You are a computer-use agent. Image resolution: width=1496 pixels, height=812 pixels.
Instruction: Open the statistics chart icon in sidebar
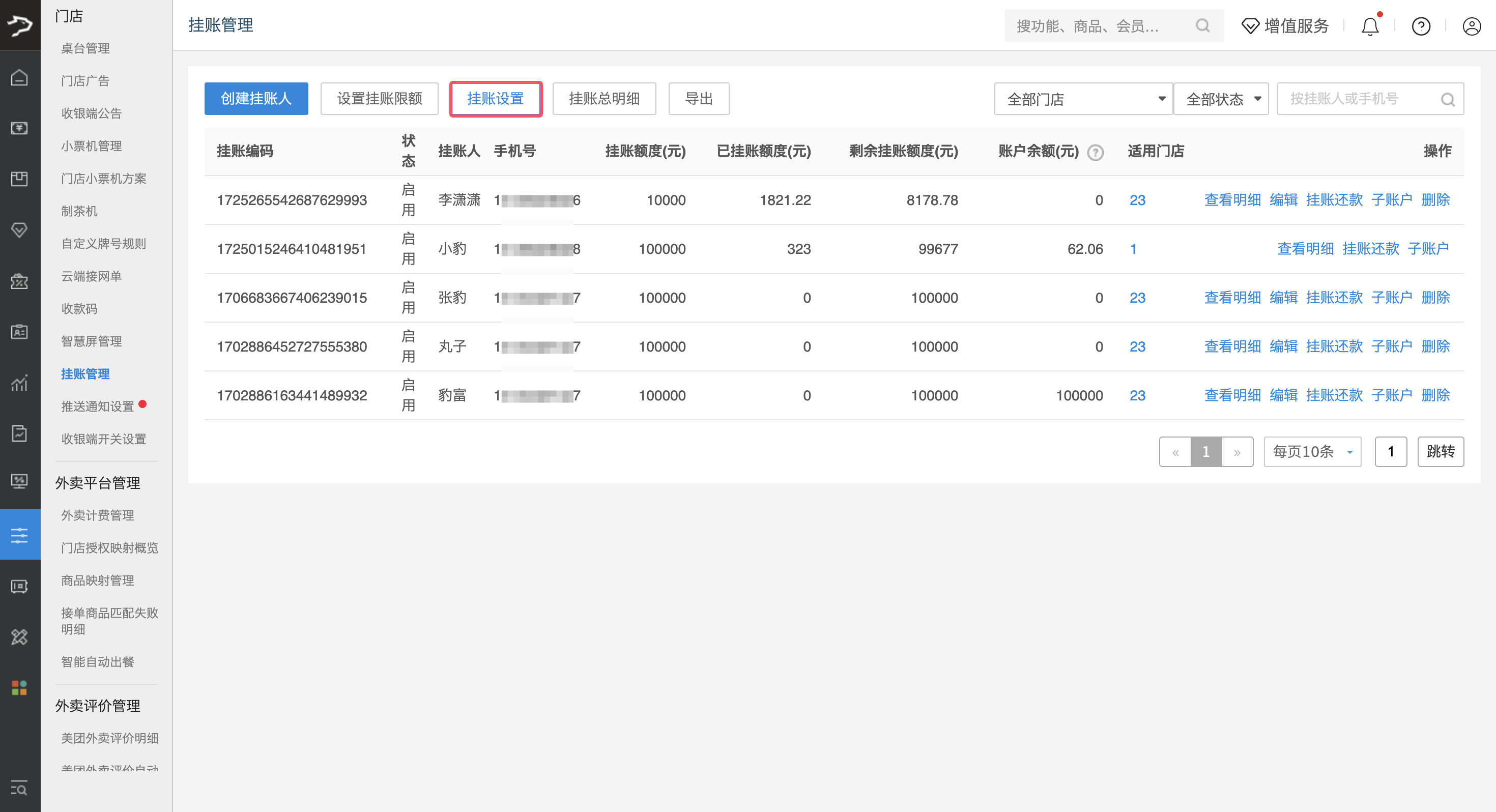20,383
